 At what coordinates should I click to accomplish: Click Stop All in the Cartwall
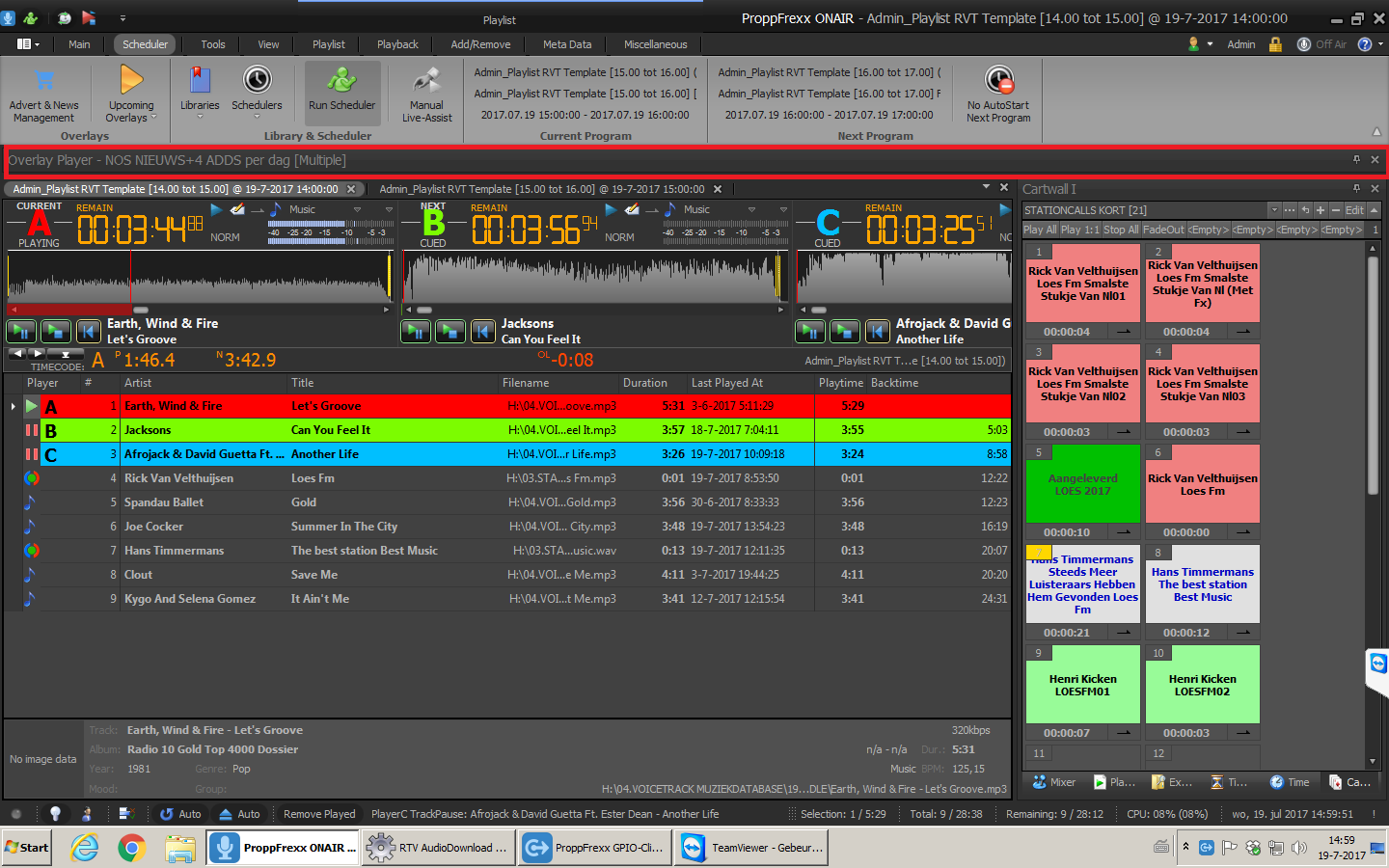[x=1121, y=230]
